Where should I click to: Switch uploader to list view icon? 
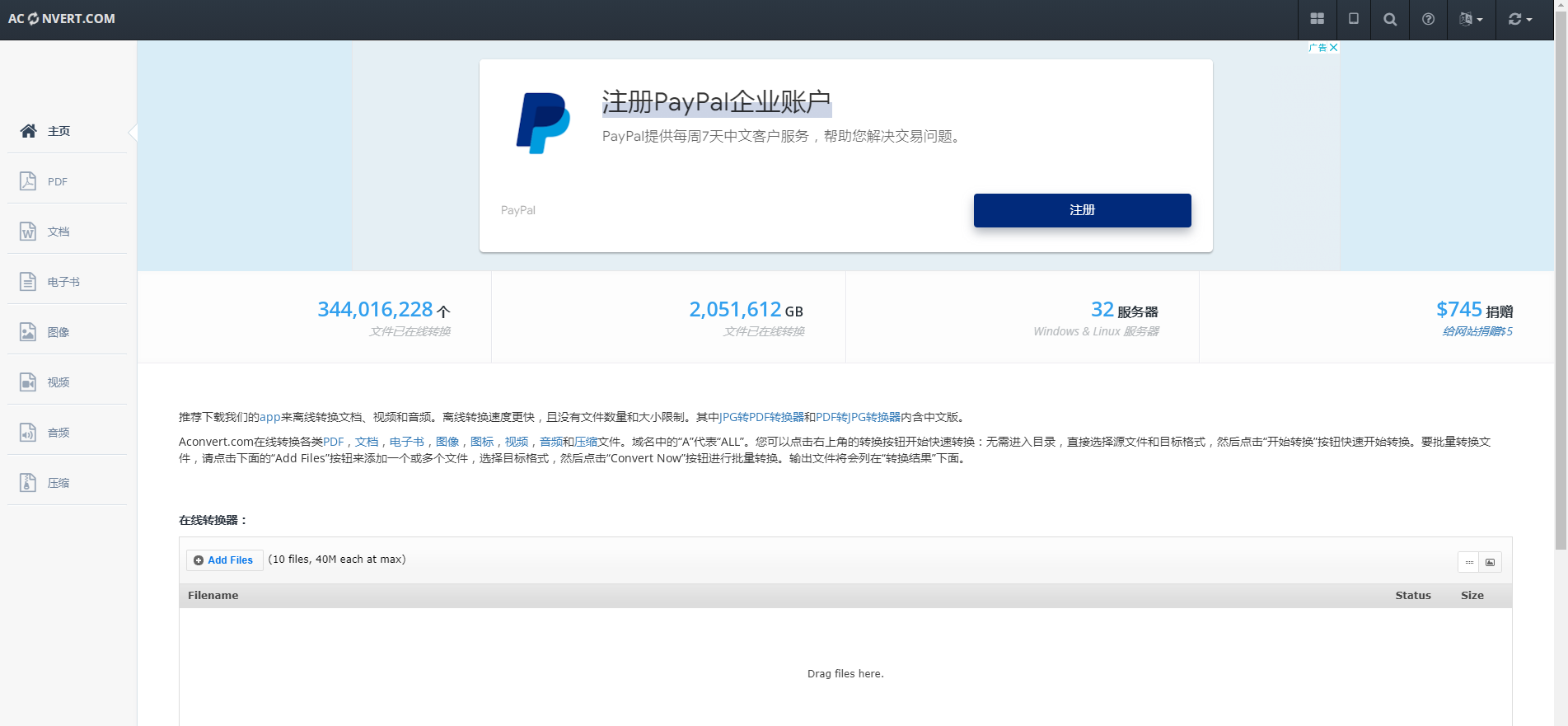tap(1469, 562)
